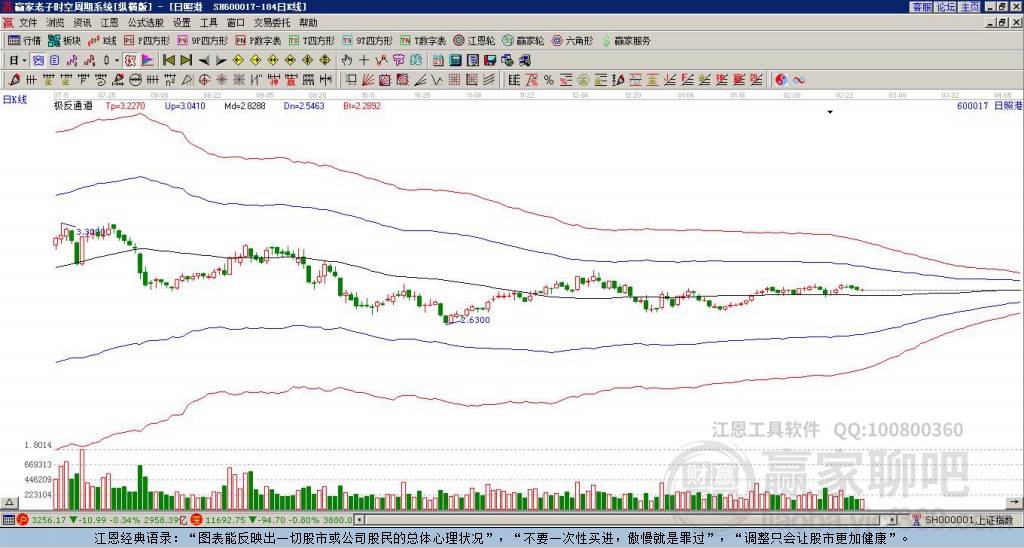
Task: Switch to K线 chart view
Action: (x=102, y=40)
